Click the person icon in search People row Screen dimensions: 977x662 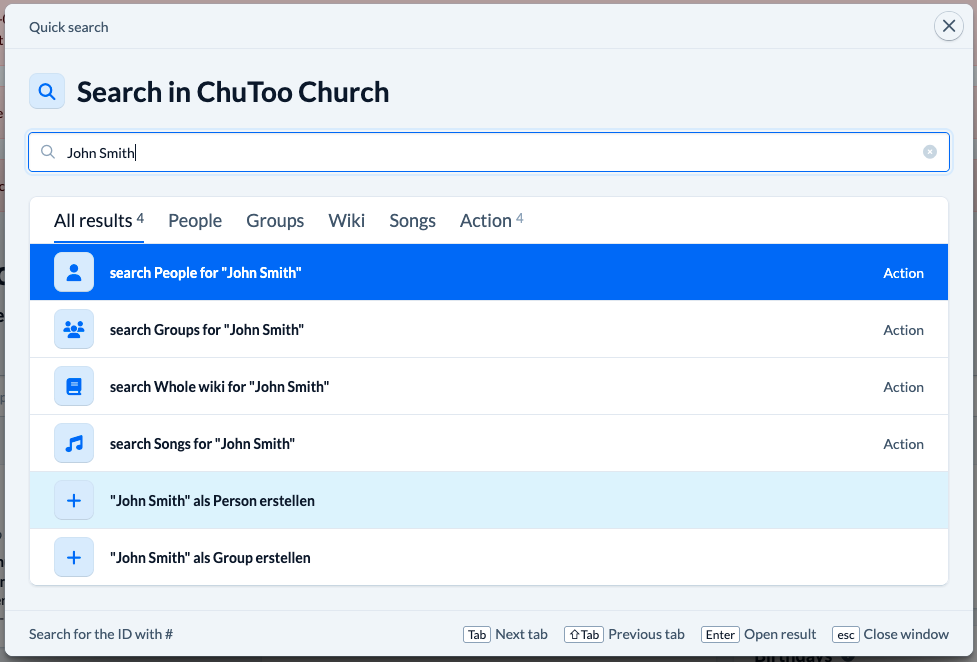74,273
